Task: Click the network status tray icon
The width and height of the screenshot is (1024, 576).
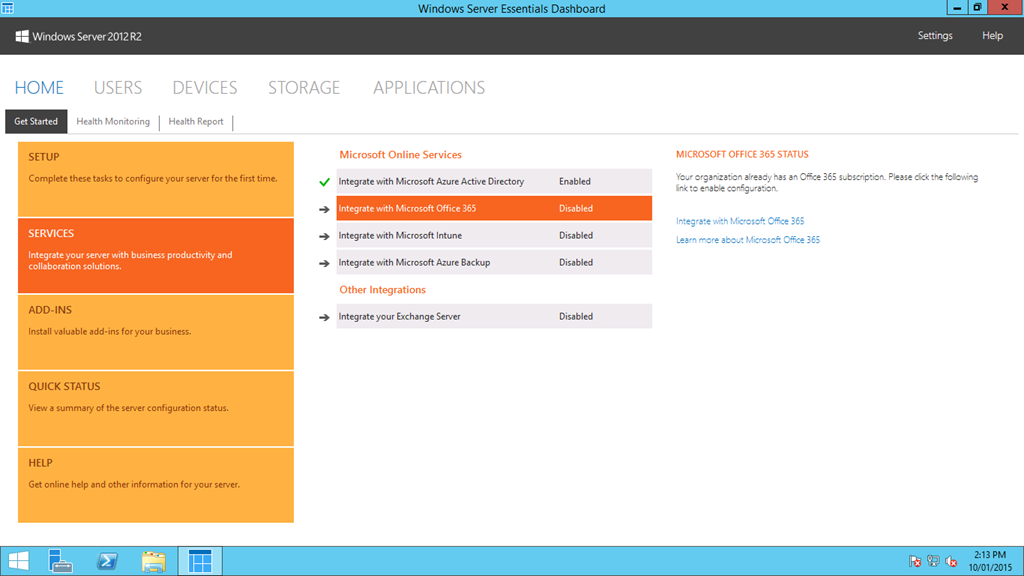Action: pyautogui.click(x=933, y=562)
